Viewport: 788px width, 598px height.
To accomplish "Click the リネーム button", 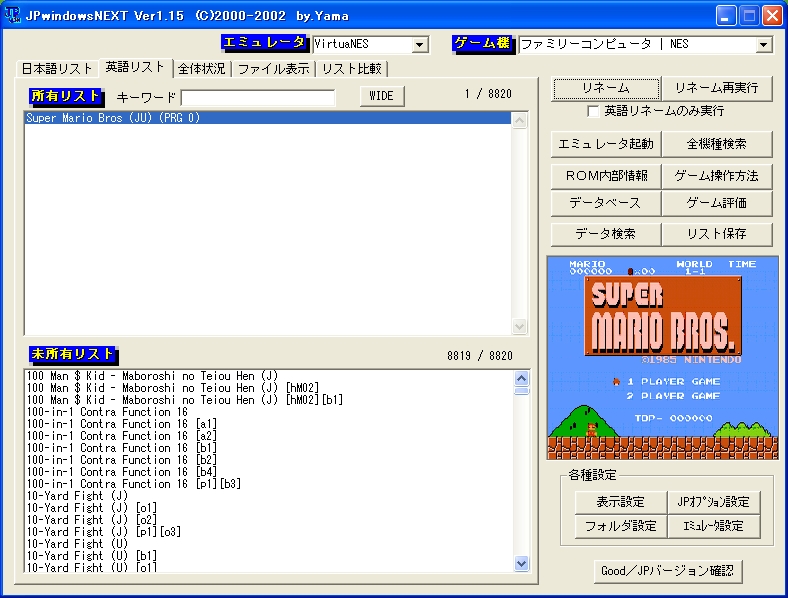I will click(606, 88).
